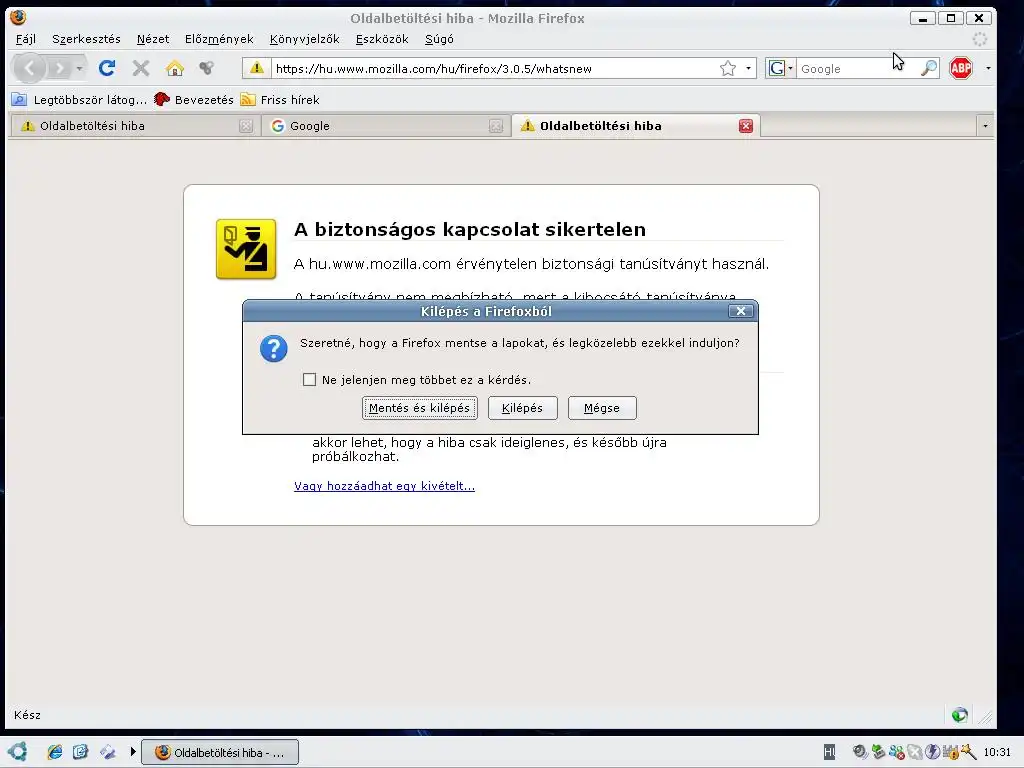The image size is (1024, 768).
Task: Click the search magnifier icon
Action: tap(928, 68)
